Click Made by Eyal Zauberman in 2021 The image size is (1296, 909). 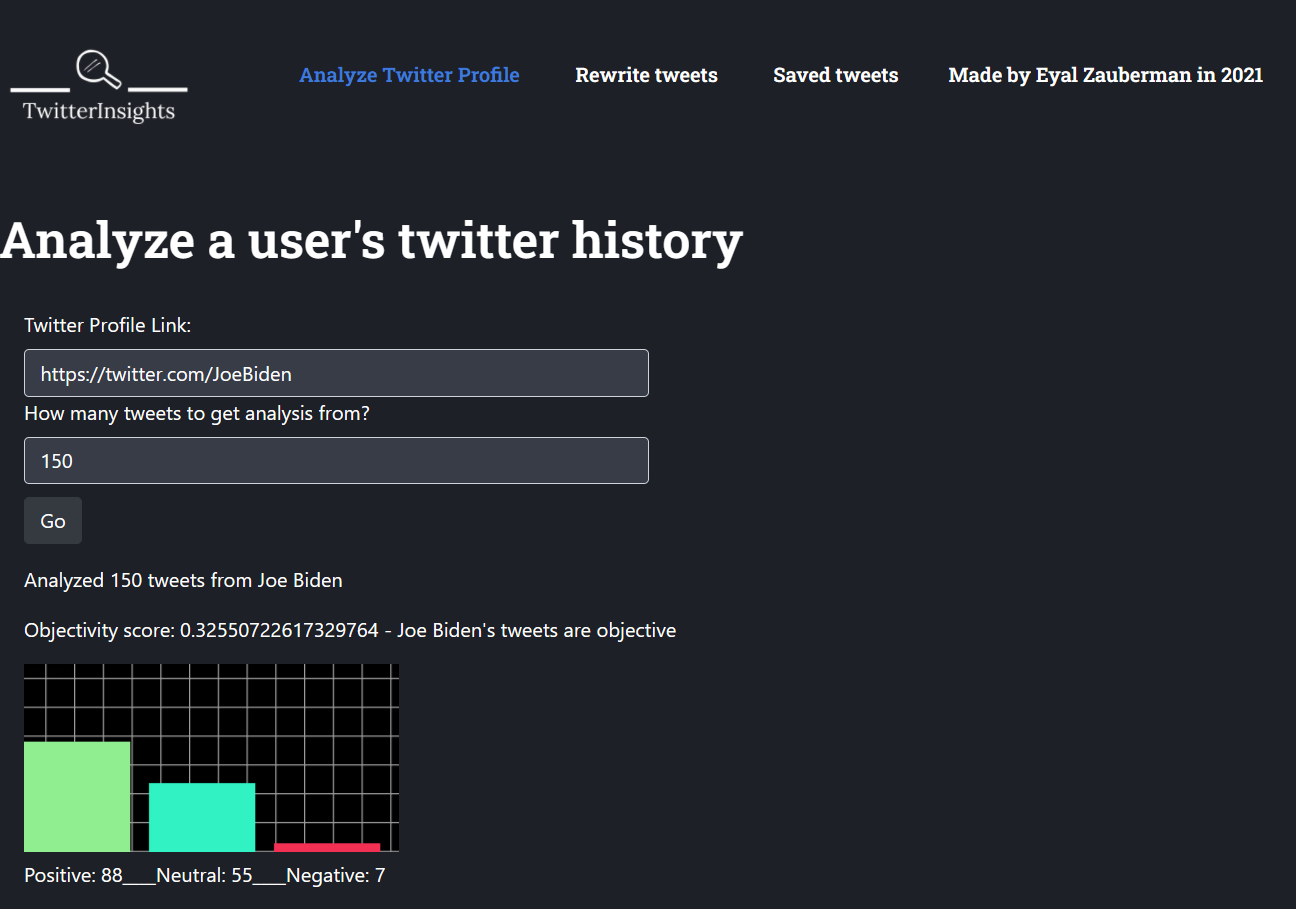[1105, 75]
